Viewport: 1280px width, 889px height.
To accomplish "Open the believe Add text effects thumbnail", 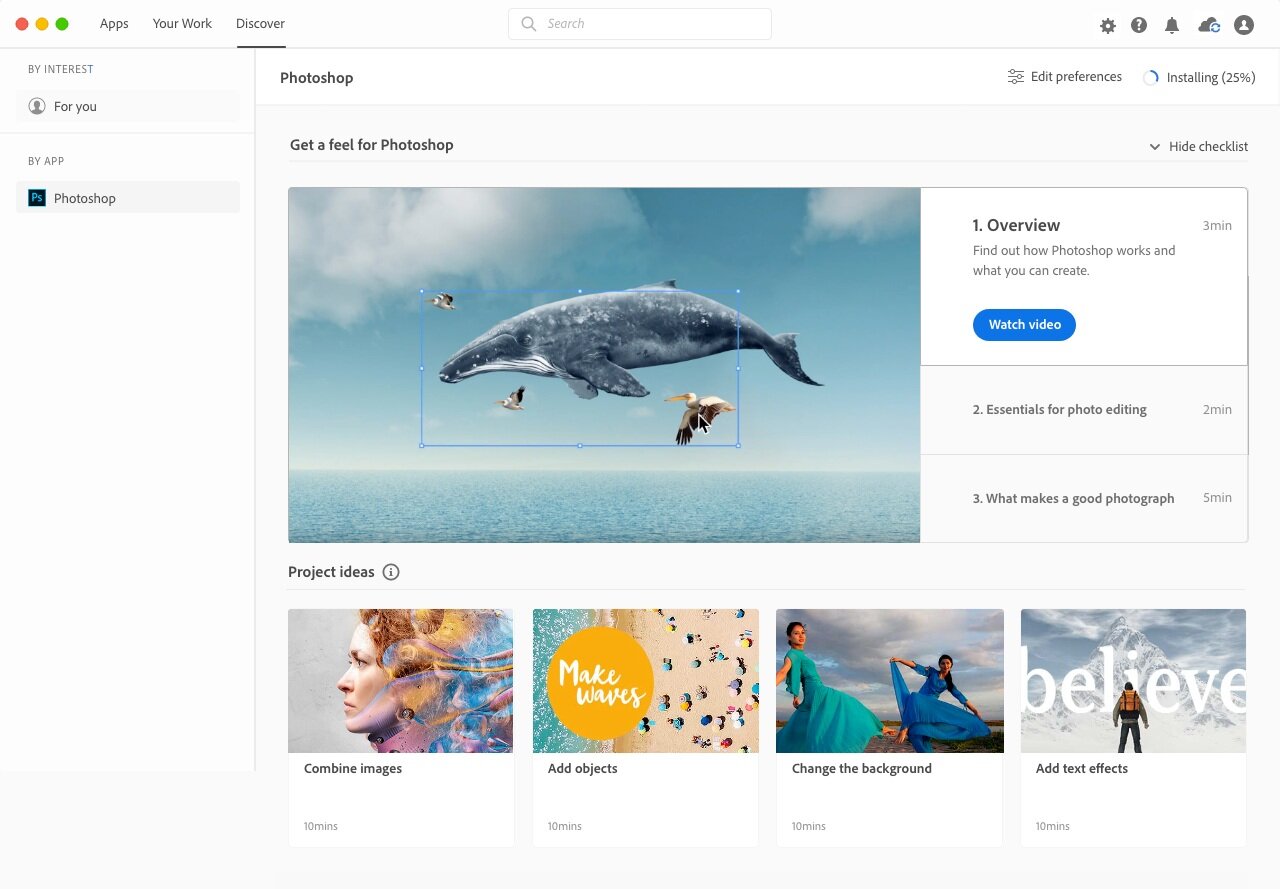I will click(x=1133, y=681).
